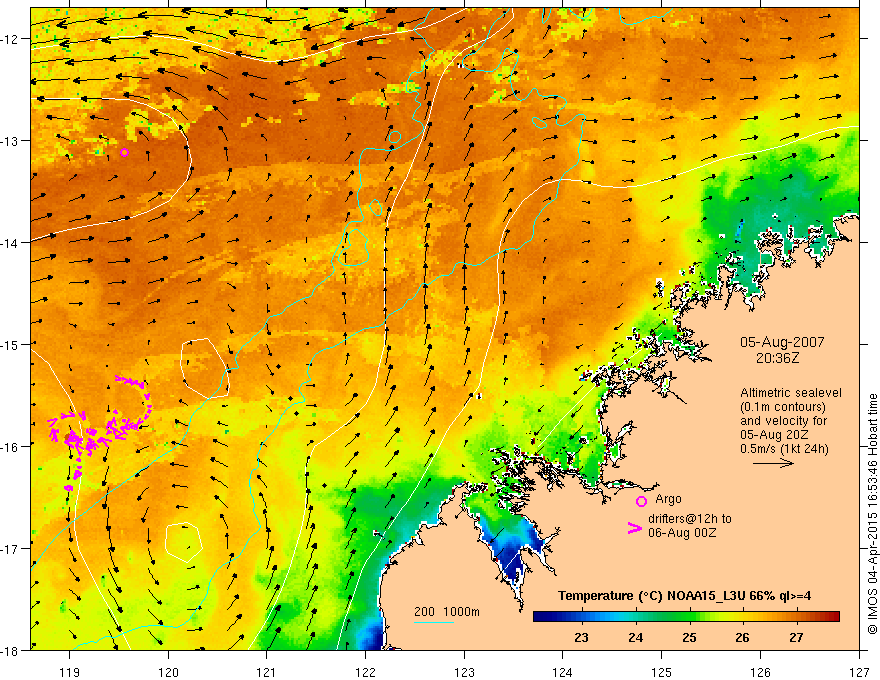Click the longitude axis label 119
880x680 pixels.
click(69, 672)
